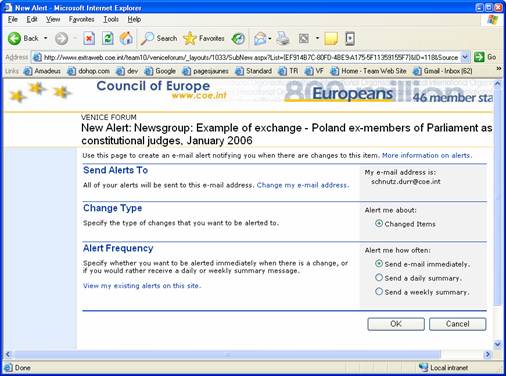506x376 pixels.
Task: Click the yellow note Discuss icon
Action: tap(331, 39)
